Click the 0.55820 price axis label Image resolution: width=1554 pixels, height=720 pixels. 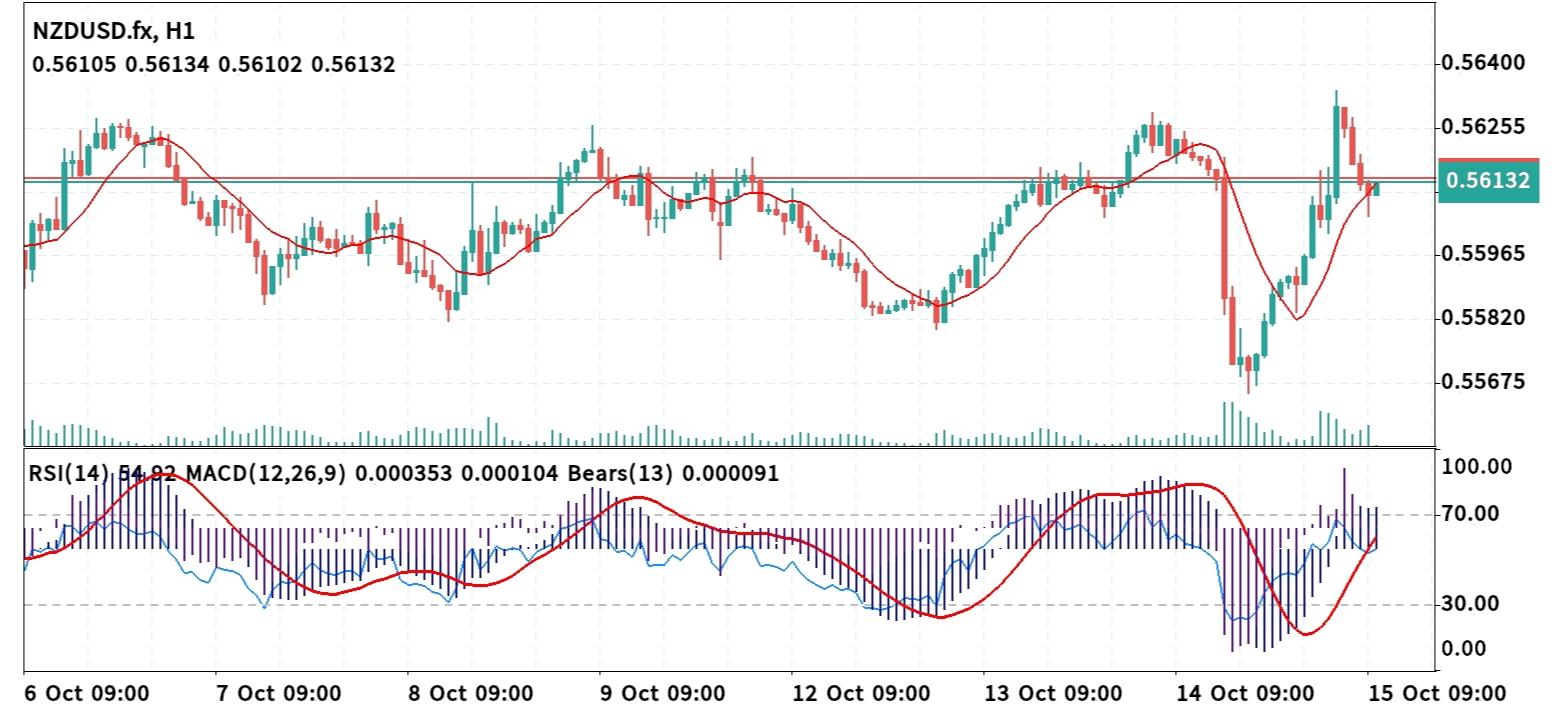[1482, 318]
